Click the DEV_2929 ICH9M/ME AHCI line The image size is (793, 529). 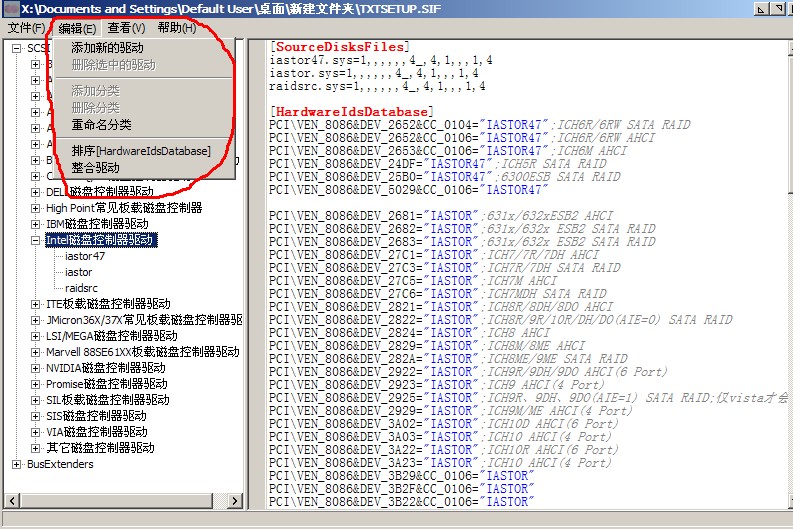tap(451, 411)
